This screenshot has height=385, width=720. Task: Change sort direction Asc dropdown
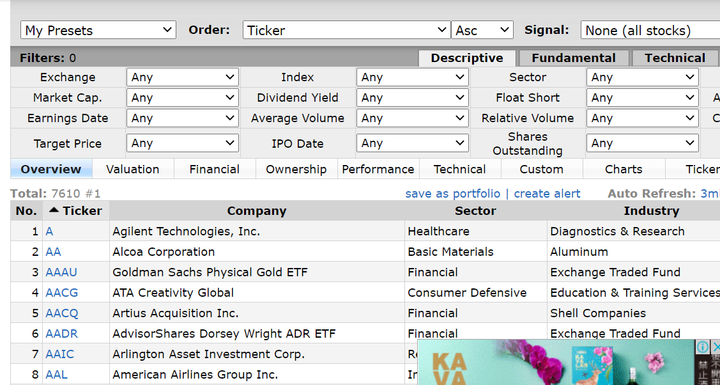482,30
